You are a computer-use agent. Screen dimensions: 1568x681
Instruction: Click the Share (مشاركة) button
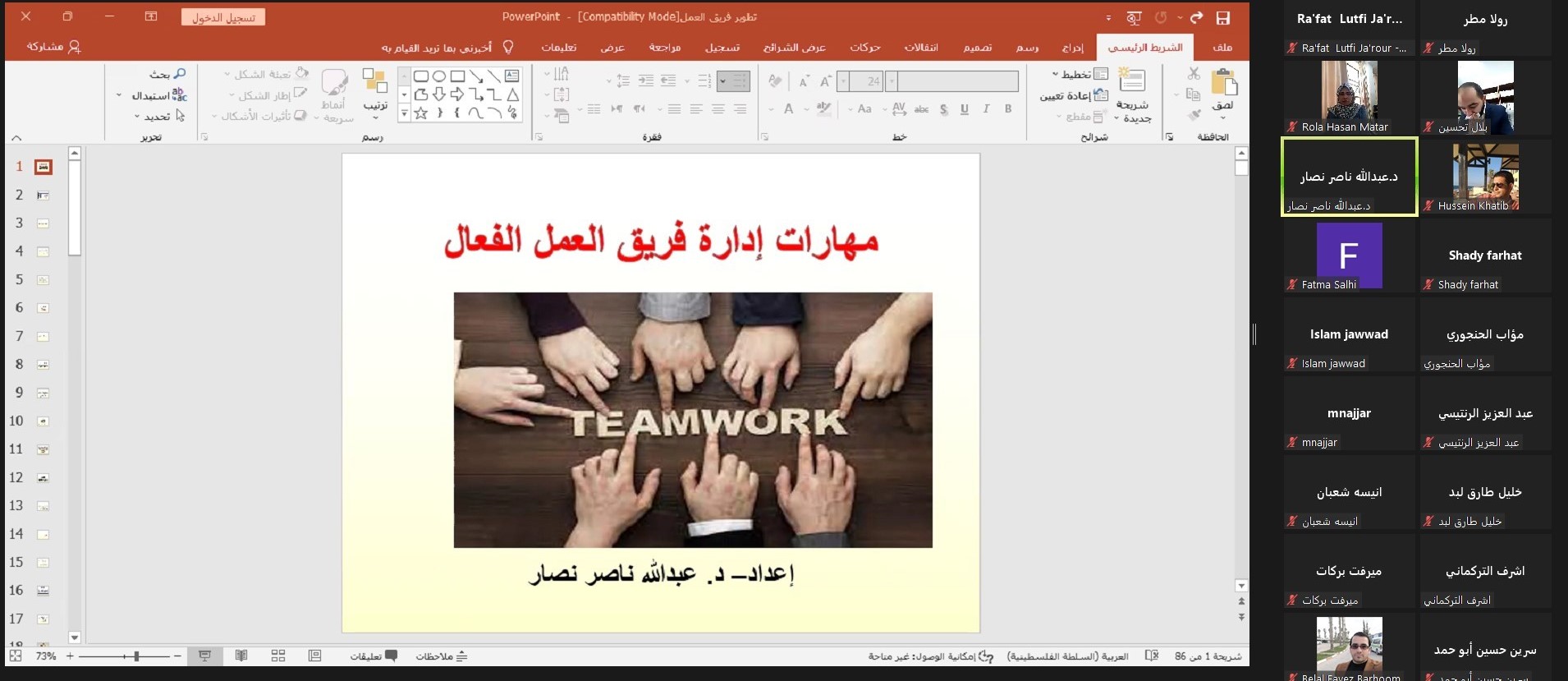coord(53,47)
